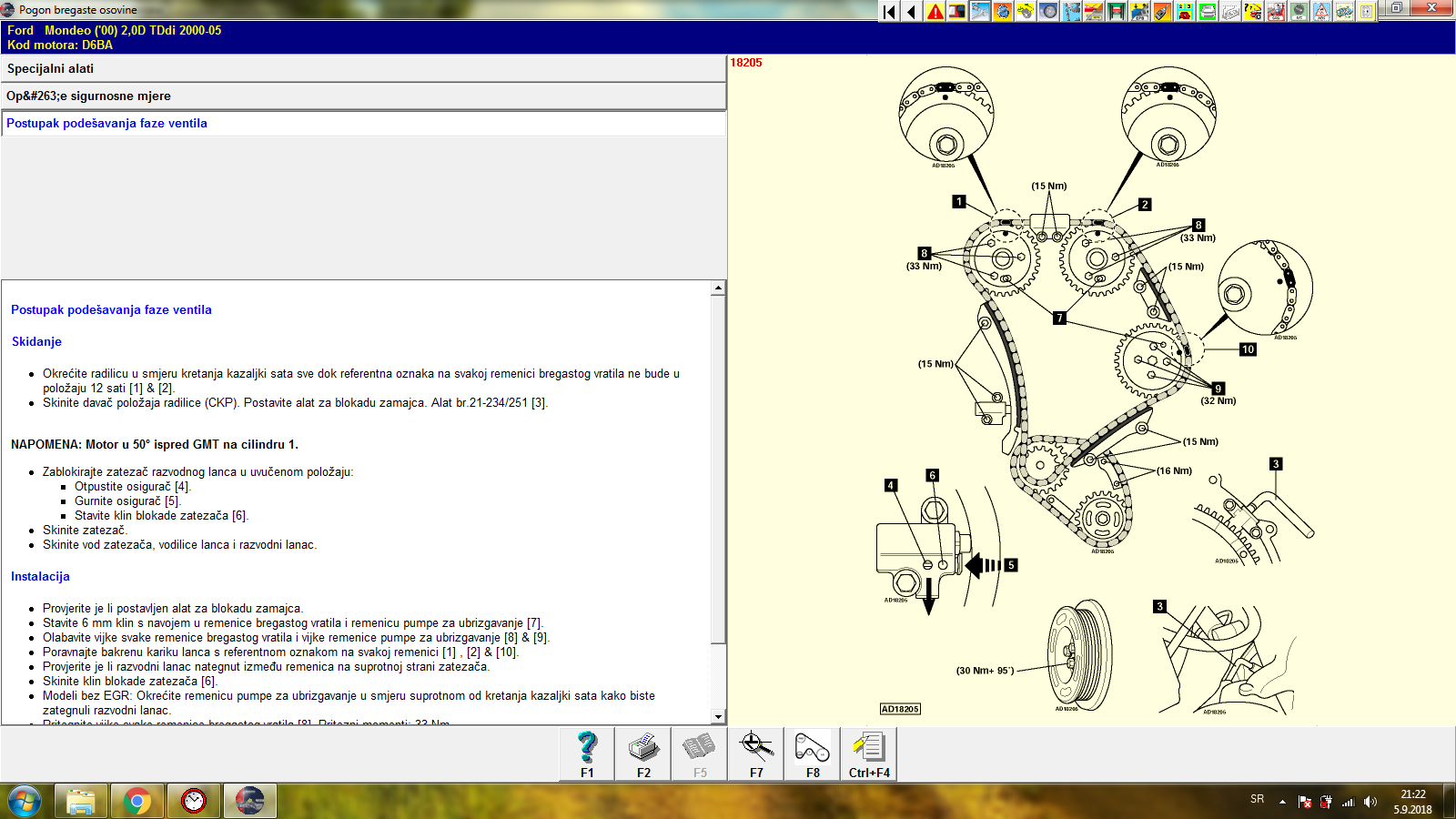Jump to first page with the skip-to-start arrow
Screen dimensions: 1456x819
tap(889, 12)
